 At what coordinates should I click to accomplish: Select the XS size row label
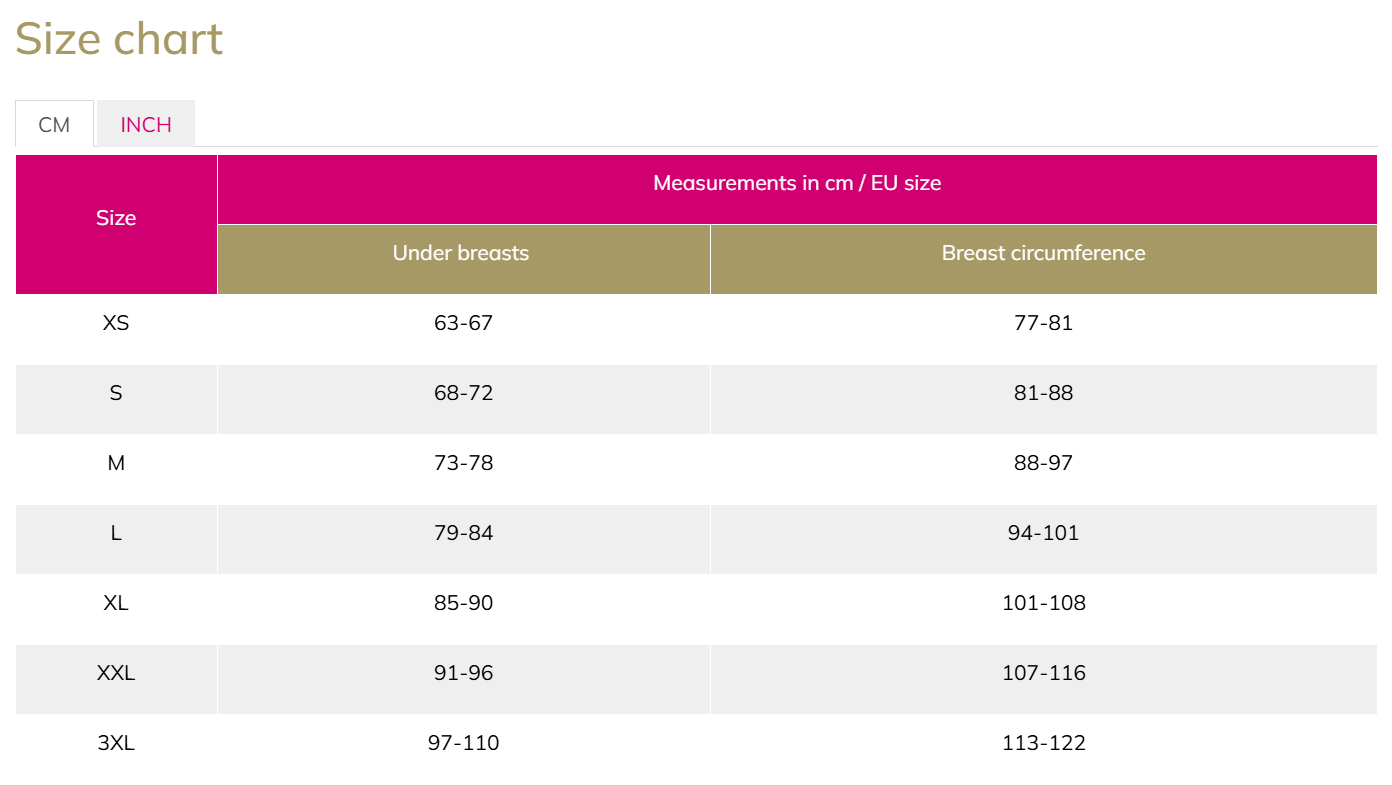pos(116,323)
